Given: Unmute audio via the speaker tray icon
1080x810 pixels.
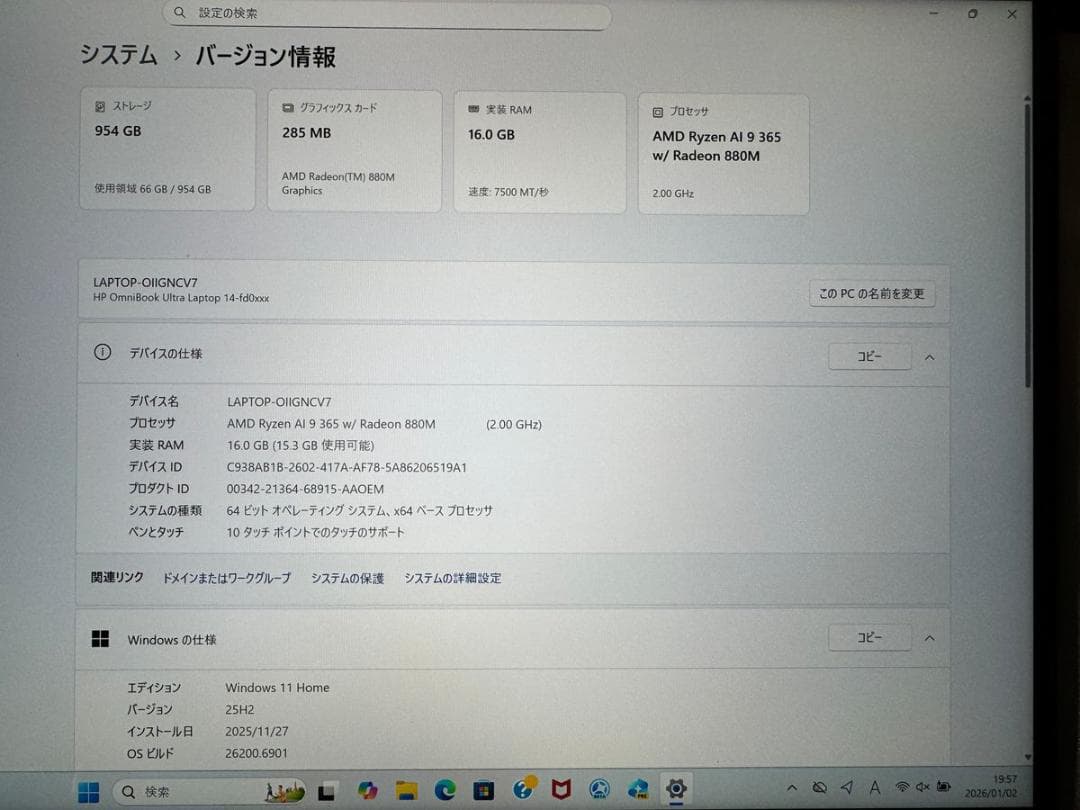Looking at the screenshot, I should coord(922,787).
